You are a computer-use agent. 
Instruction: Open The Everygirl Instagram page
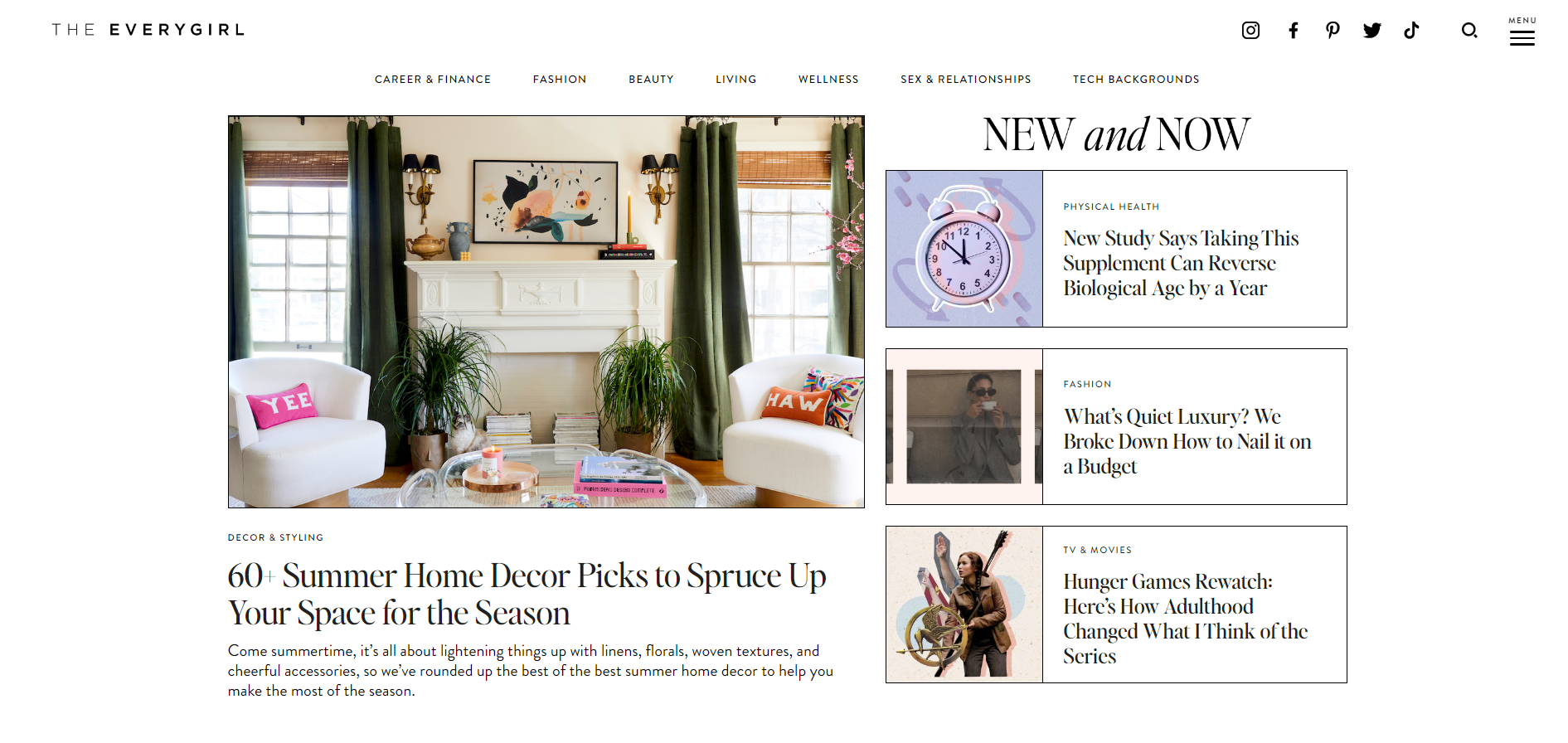click(1250, 31)
